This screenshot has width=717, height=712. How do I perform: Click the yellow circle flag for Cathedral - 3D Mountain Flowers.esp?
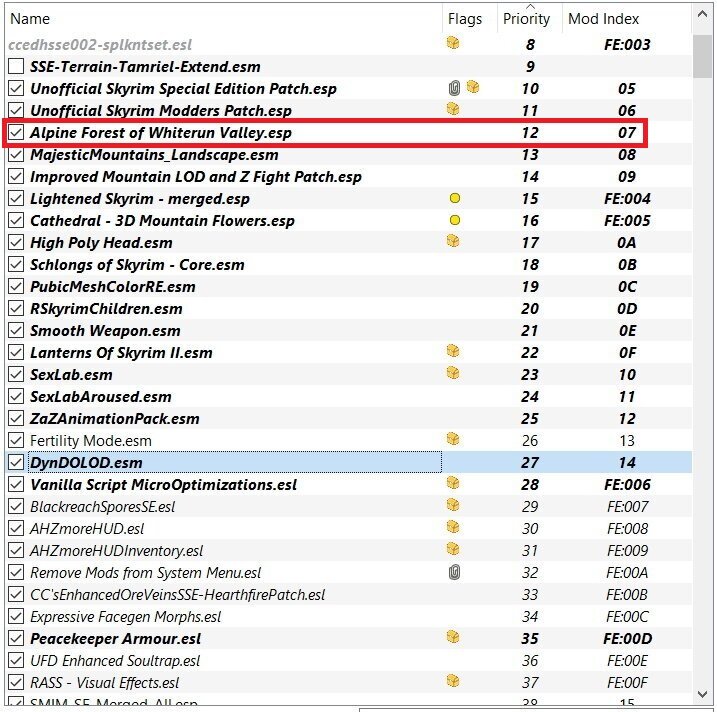[x=455, y=220]
